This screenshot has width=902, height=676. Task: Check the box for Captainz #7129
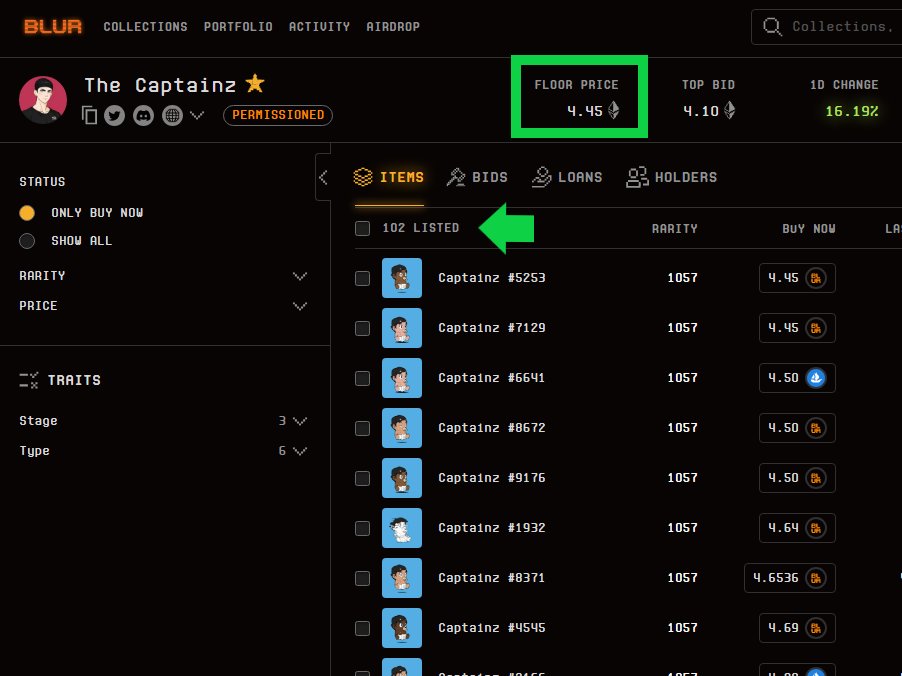362,329
